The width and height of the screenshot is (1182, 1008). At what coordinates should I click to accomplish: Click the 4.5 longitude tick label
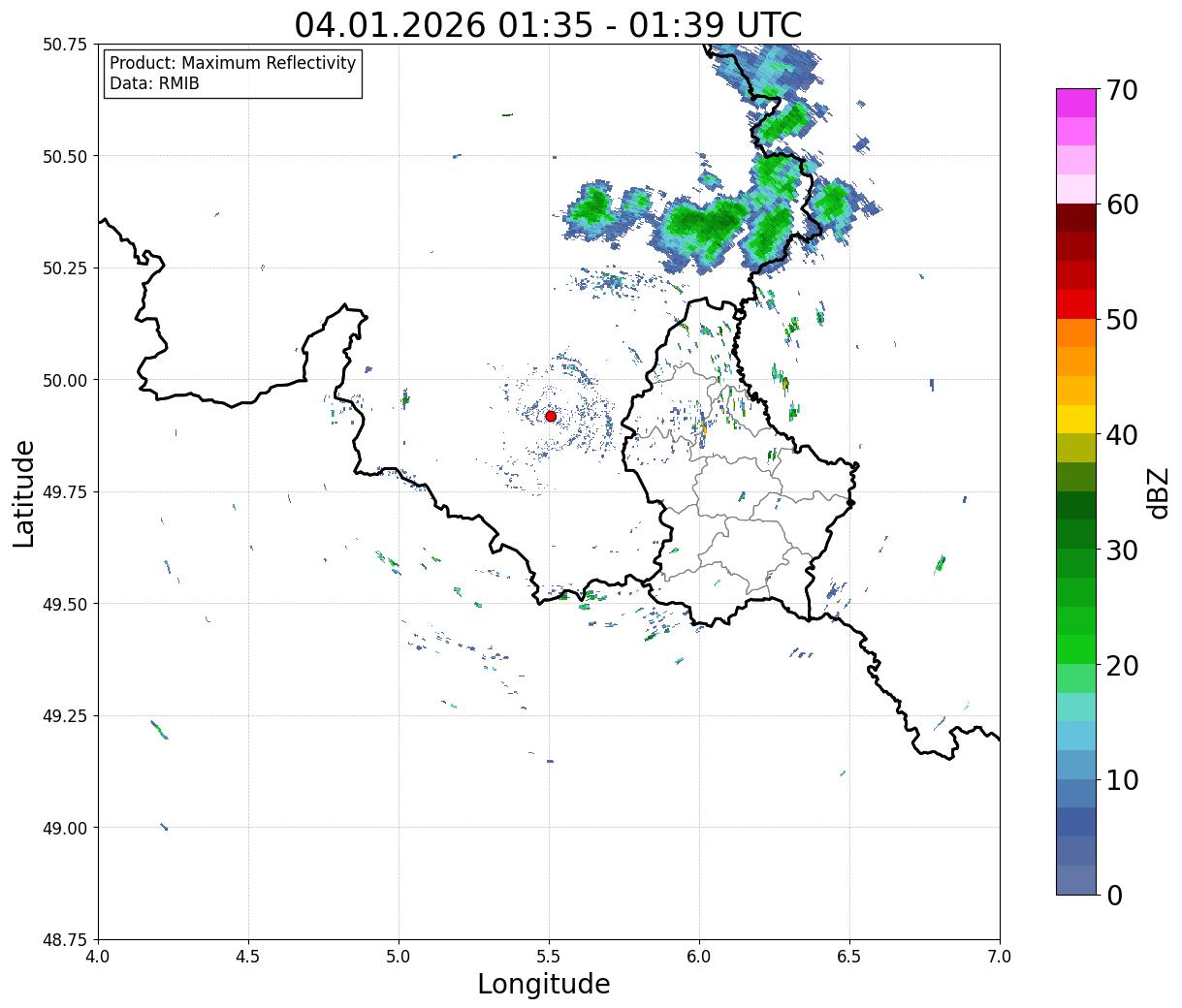[x=248, y=957]
